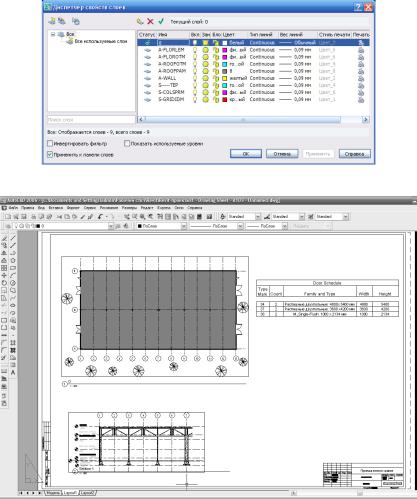
Task: Freeze layer A-ROOFOTM via sun icon
Action: pos(206,64)
